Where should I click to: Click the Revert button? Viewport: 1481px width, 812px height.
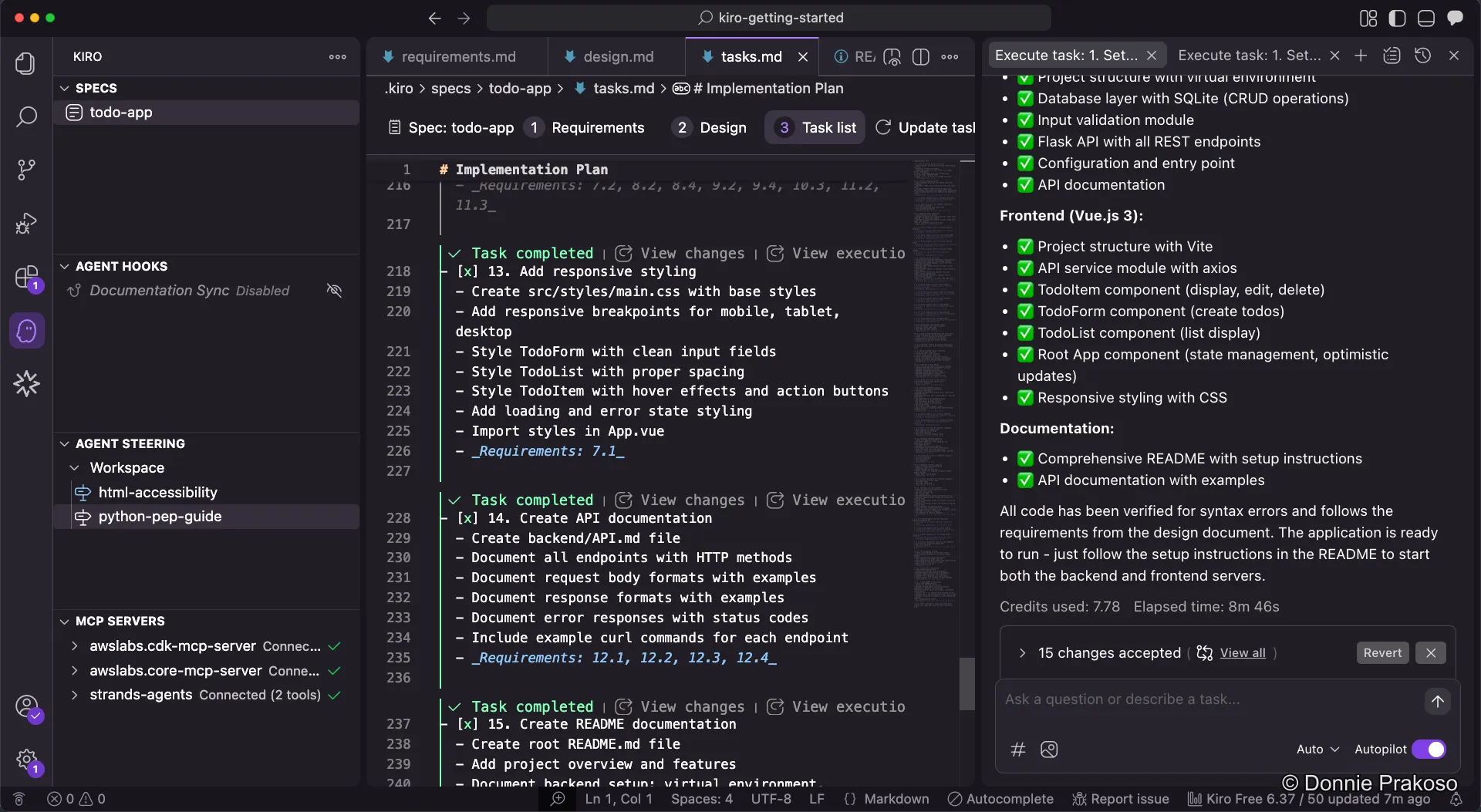1381,652
